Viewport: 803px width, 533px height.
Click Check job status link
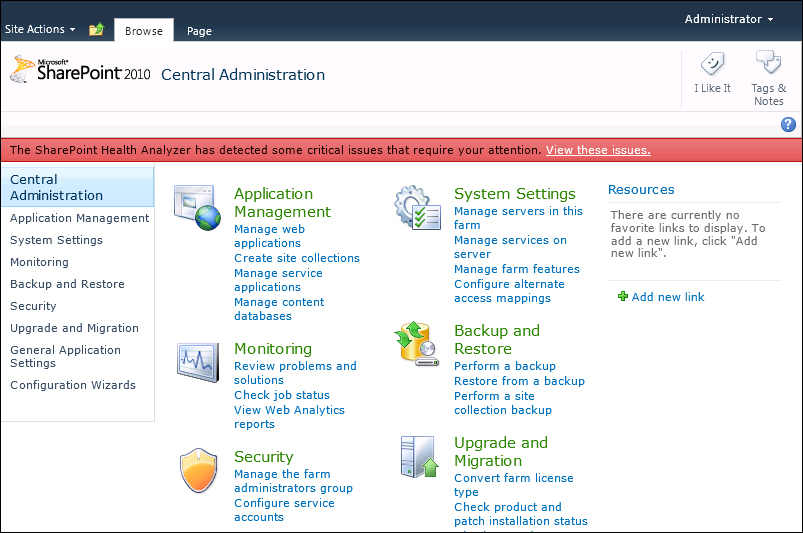[x=282, y=395]
